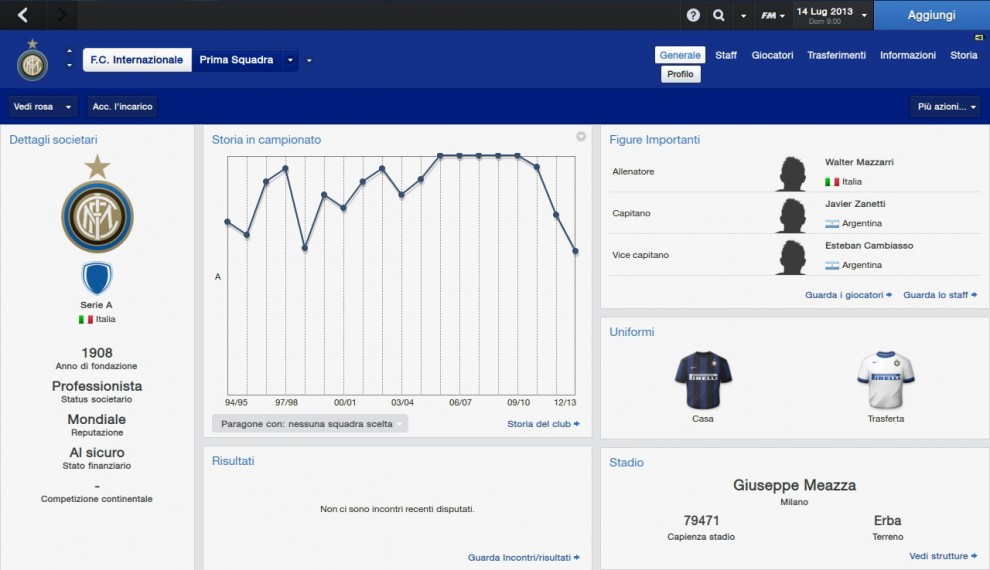Image resolution: width=990 pixels, height=570 pixels.
Task: Click the Figure Importanti heading
Action: [654, 140]
